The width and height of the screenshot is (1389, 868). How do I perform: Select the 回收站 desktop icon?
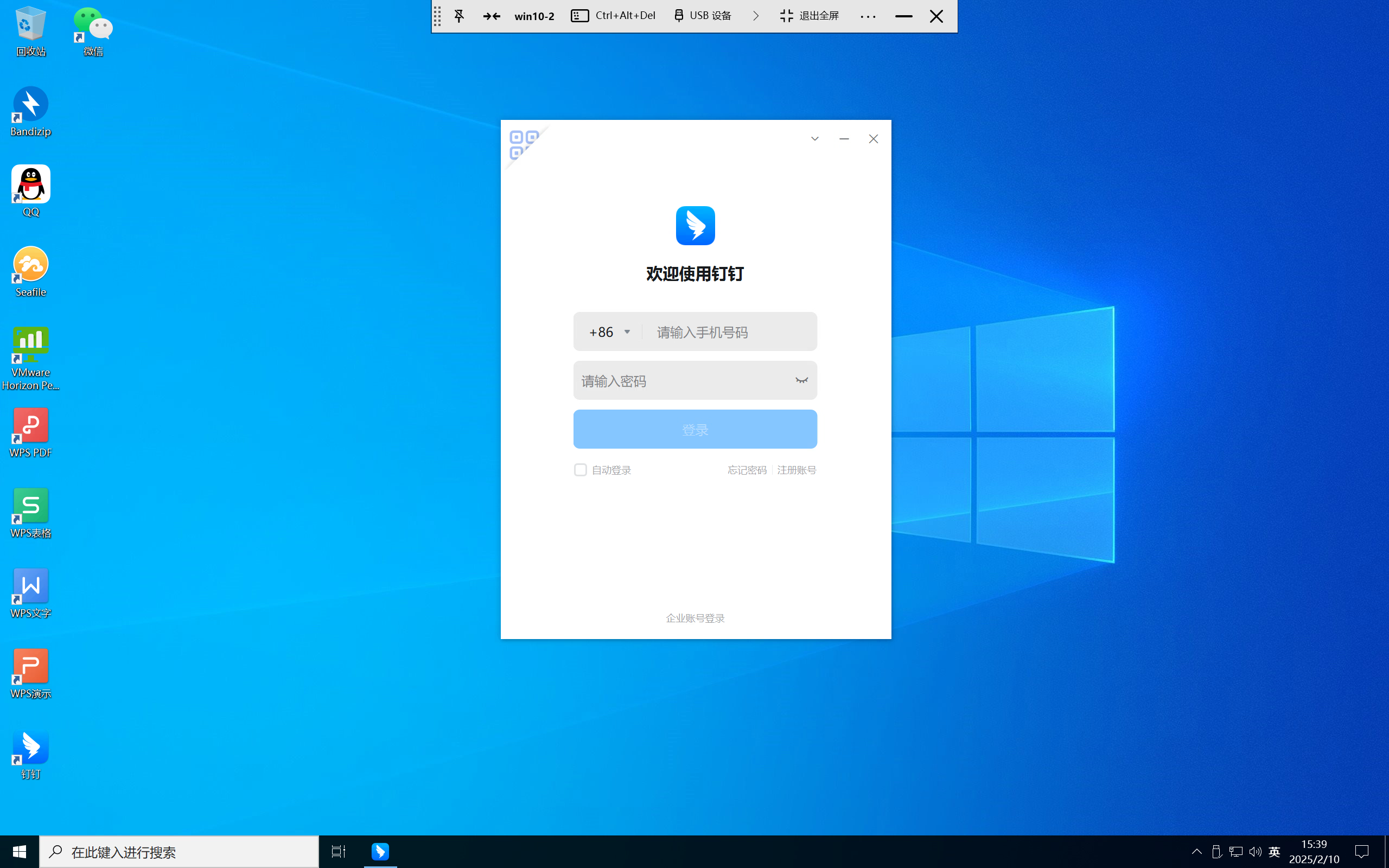[x=31, y=31]
